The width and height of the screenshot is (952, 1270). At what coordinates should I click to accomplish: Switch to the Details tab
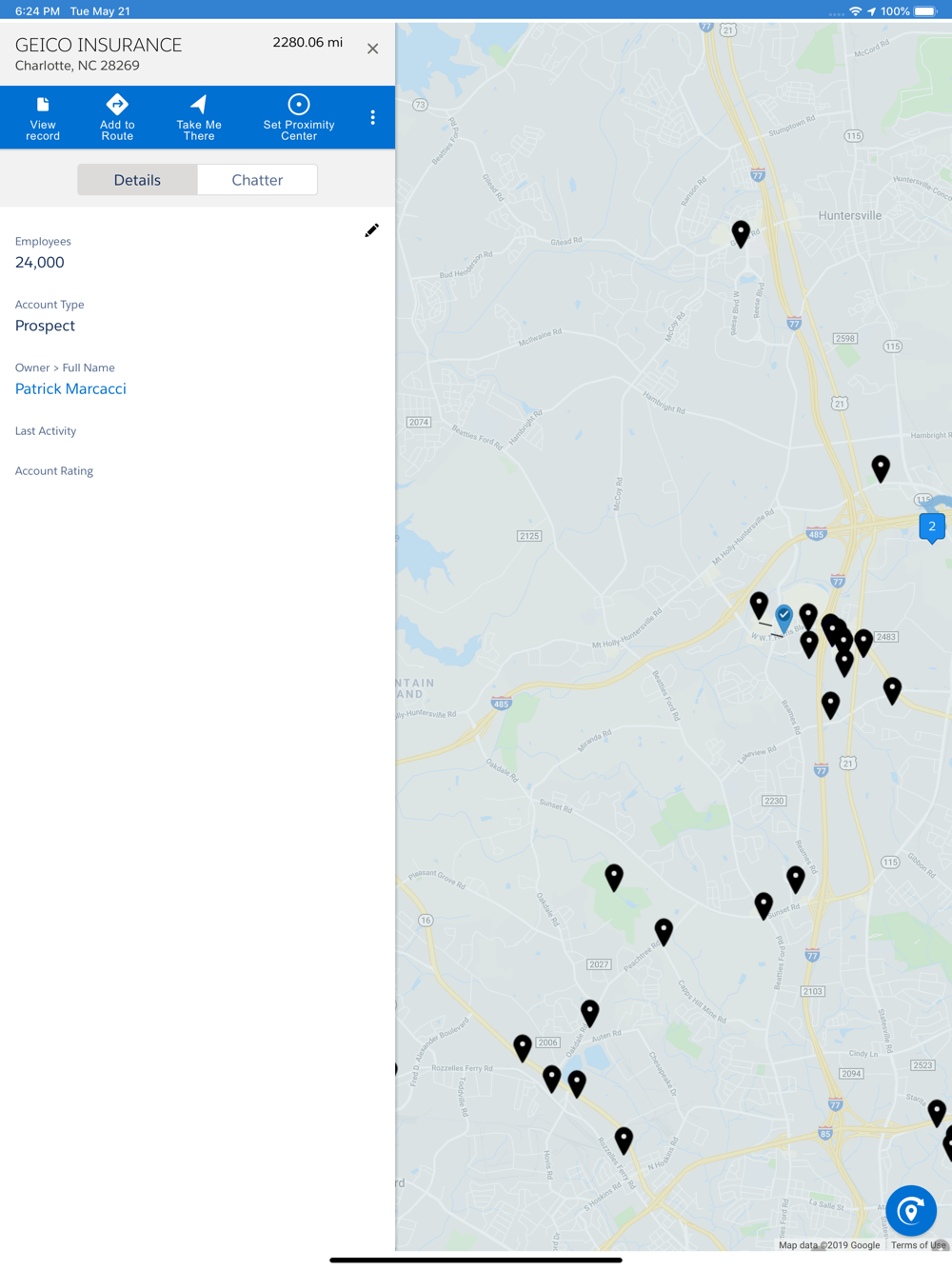click(137, 180)
